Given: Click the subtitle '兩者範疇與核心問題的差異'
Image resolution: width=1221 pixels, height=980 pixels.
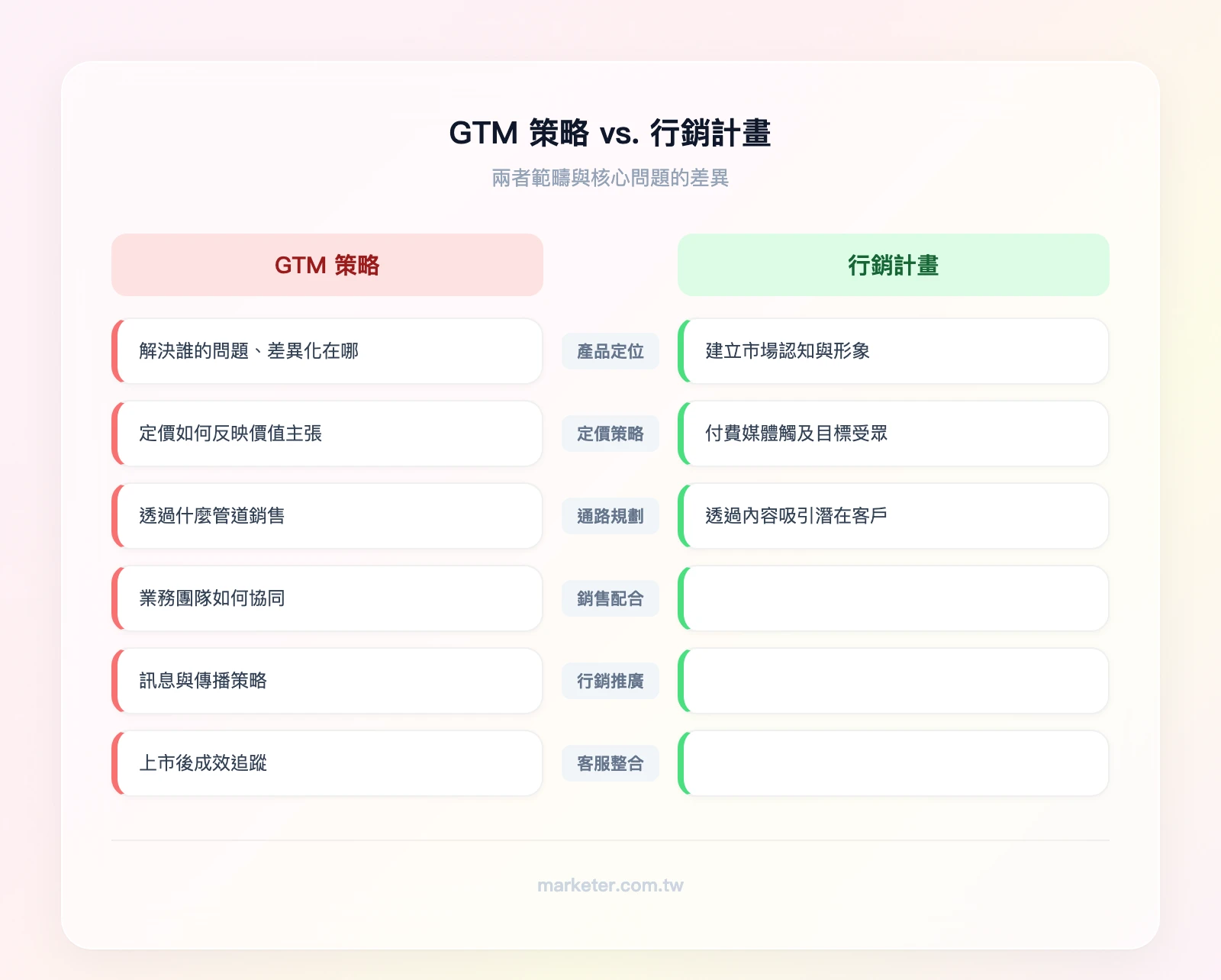Looking at the screenshot, I should coord(610,178).
